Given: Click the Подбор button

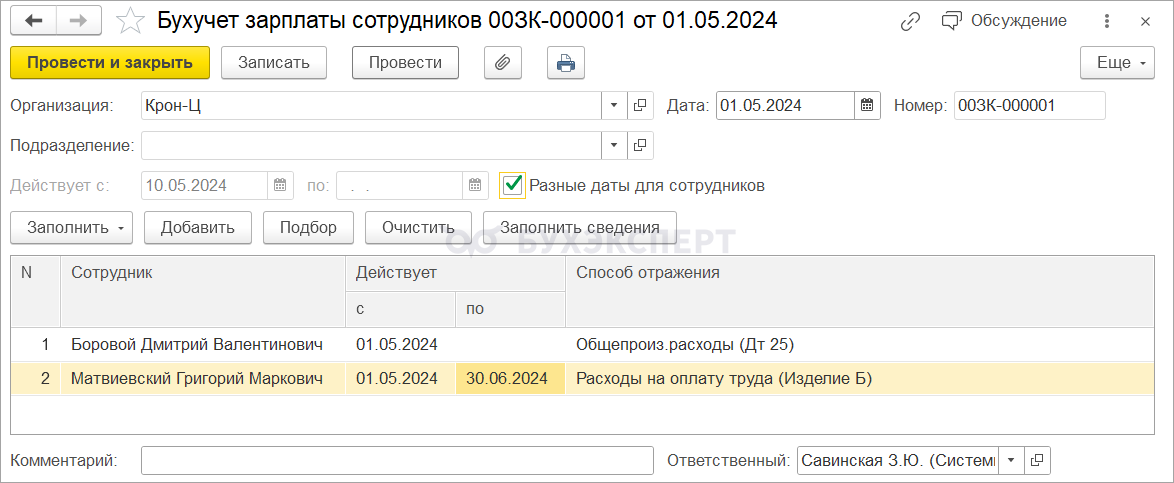Looking at the screenshot, I should (308, 227).
